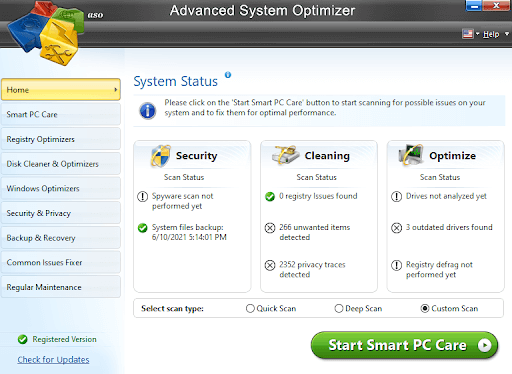This screenshot has width=512, height=374.
Task: Click the green check icon beside Registered Version
Action: tap(23, 339)
